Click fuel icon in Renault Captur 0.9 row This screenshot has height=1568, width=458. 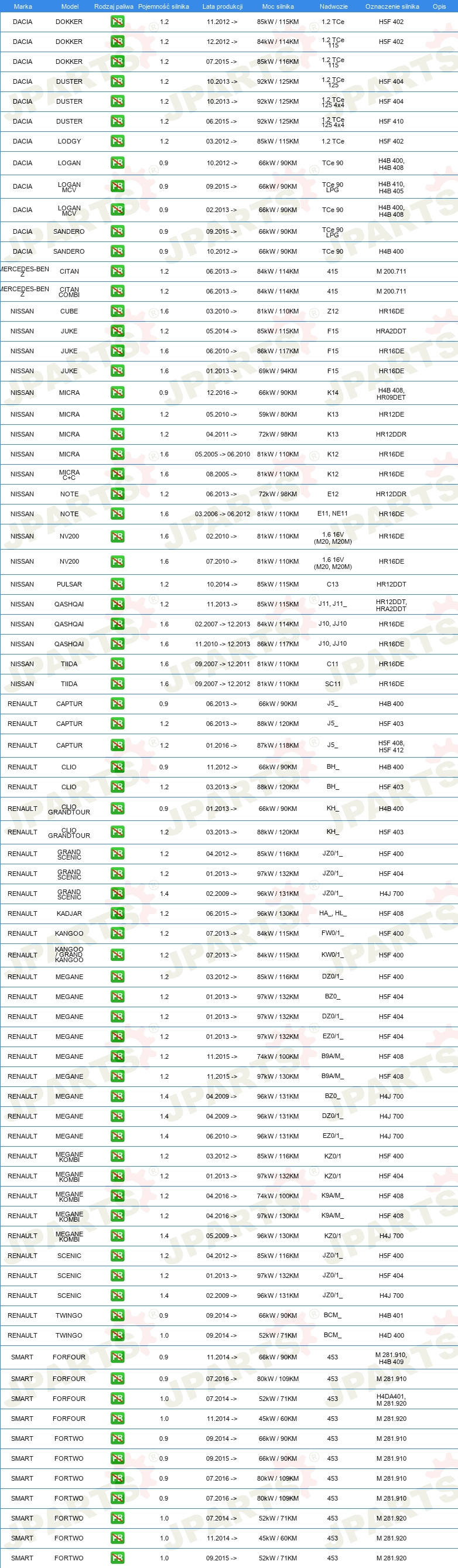pos(117,704)
